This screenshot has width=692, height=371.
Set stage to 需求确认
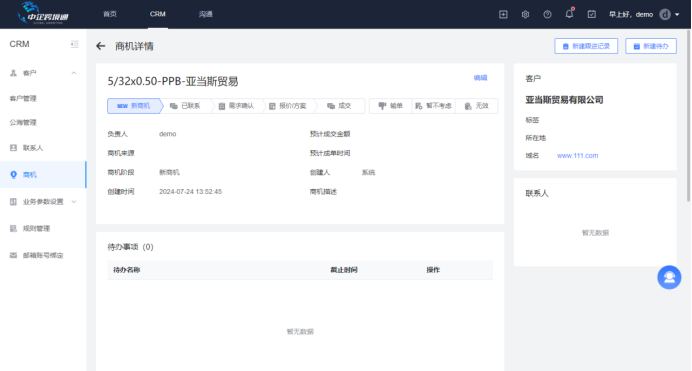pos(237,106)
